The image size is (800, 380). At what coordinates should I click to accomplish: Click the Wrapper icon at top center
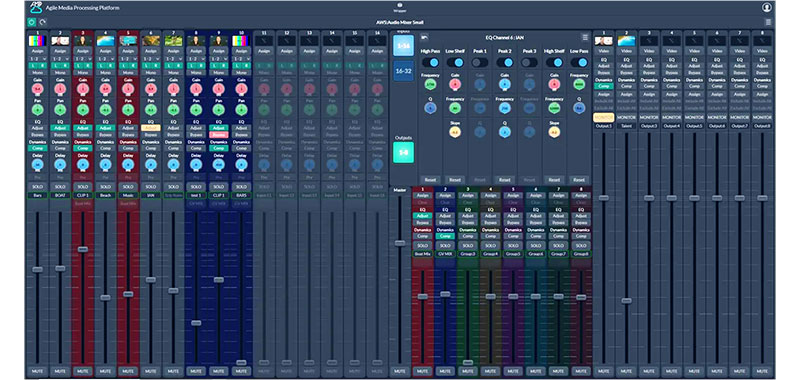(x=399, y=7)
